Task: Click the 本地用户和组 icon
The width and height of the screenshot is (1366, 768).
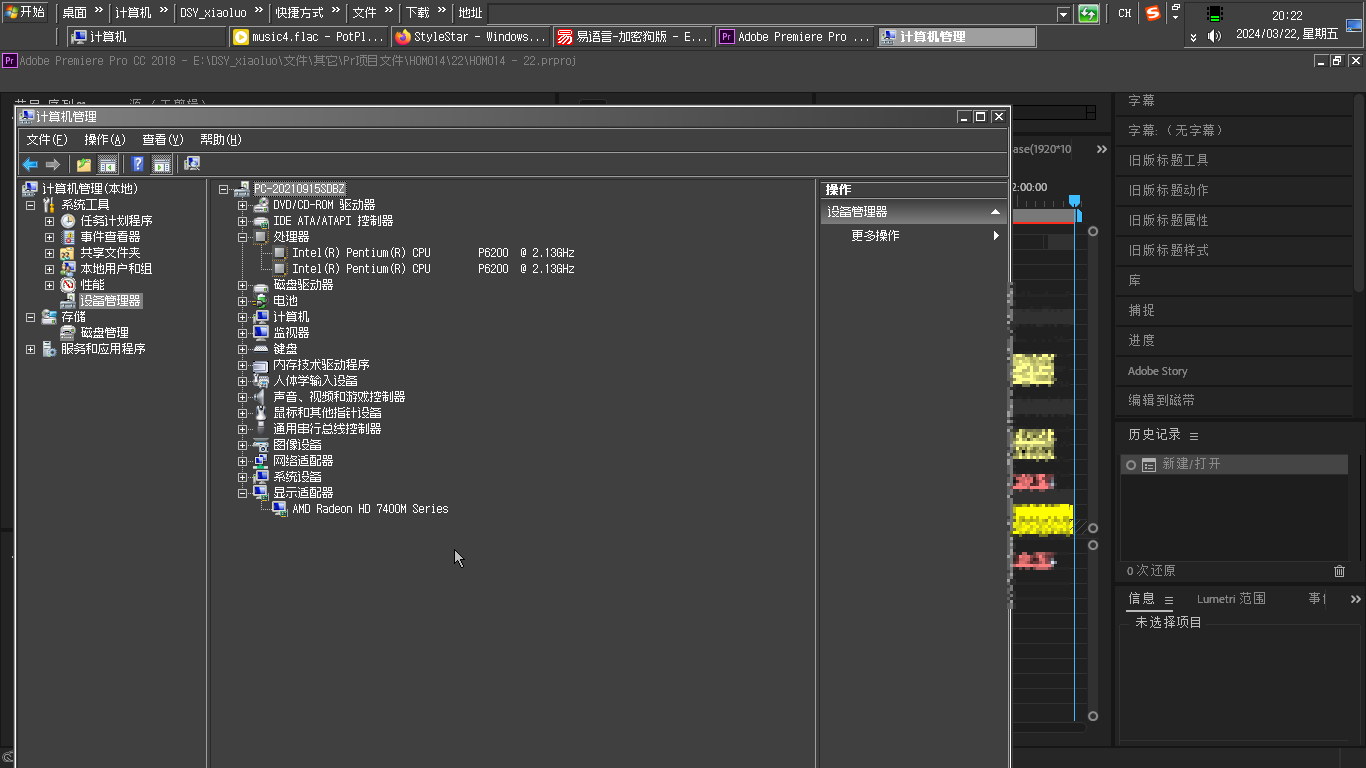Action: [x=68, y=269]
